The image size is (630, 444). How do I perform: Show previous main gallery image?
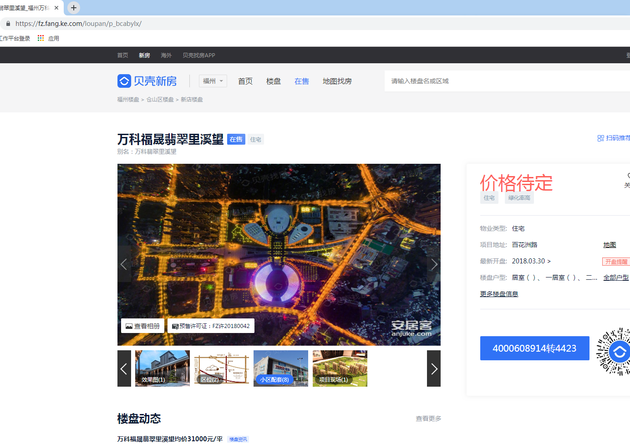tap(124, 264)
